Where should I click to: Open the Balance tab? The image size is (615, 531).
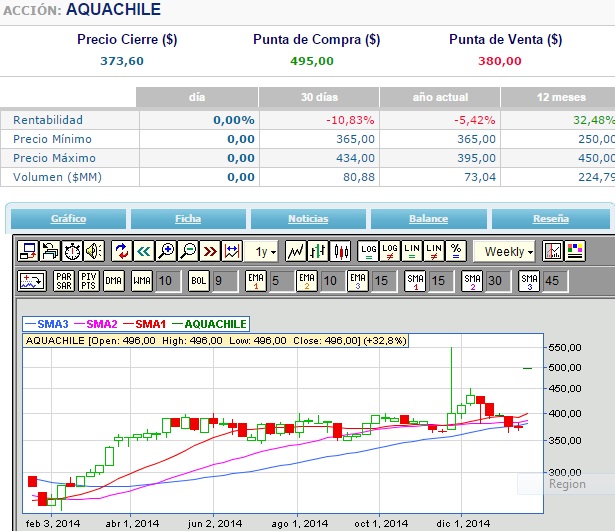(x=429, y=218)
